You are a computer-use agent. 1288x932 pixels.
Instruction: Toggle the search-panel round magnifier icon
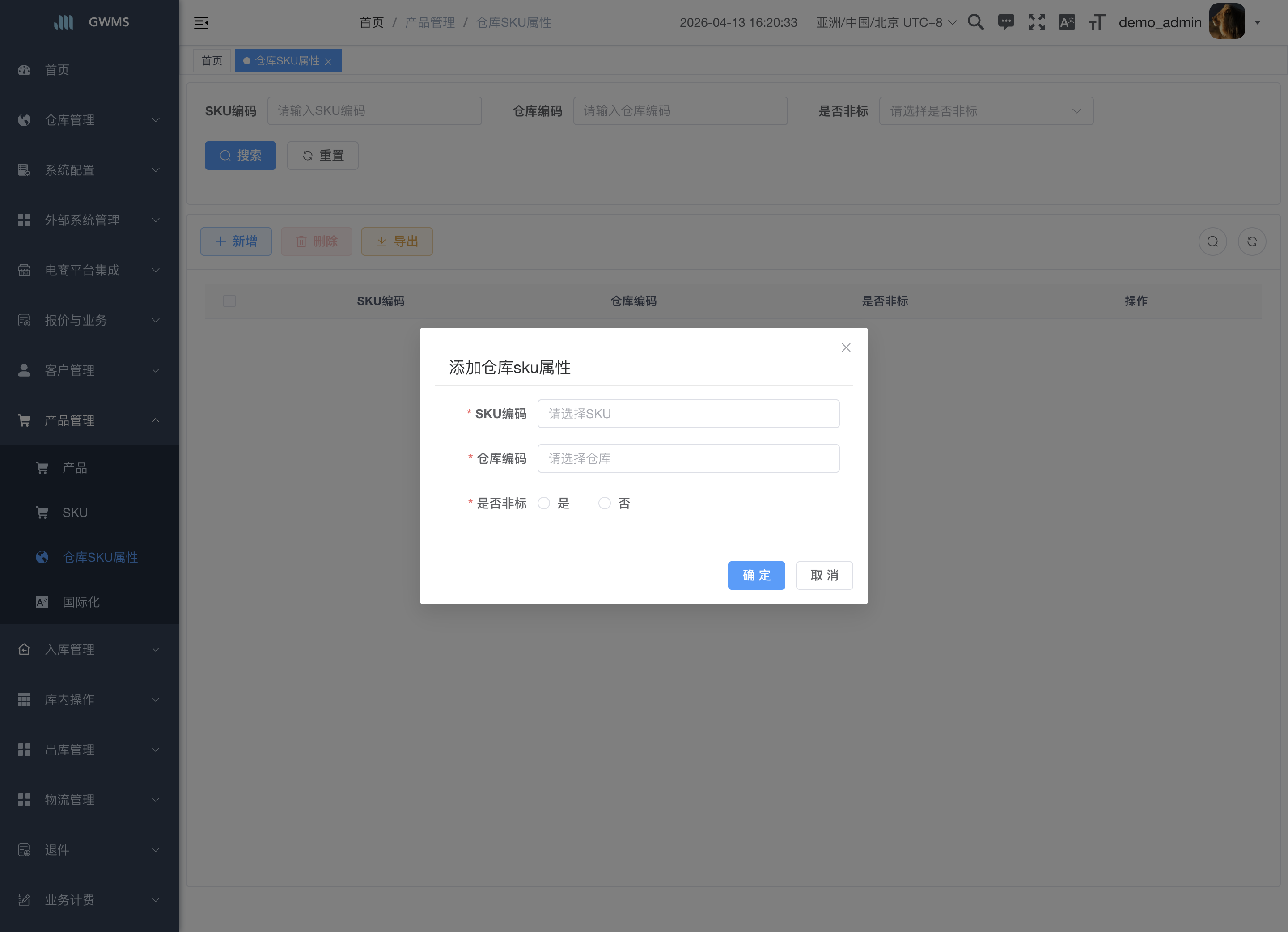click(x=1212, y=241)
